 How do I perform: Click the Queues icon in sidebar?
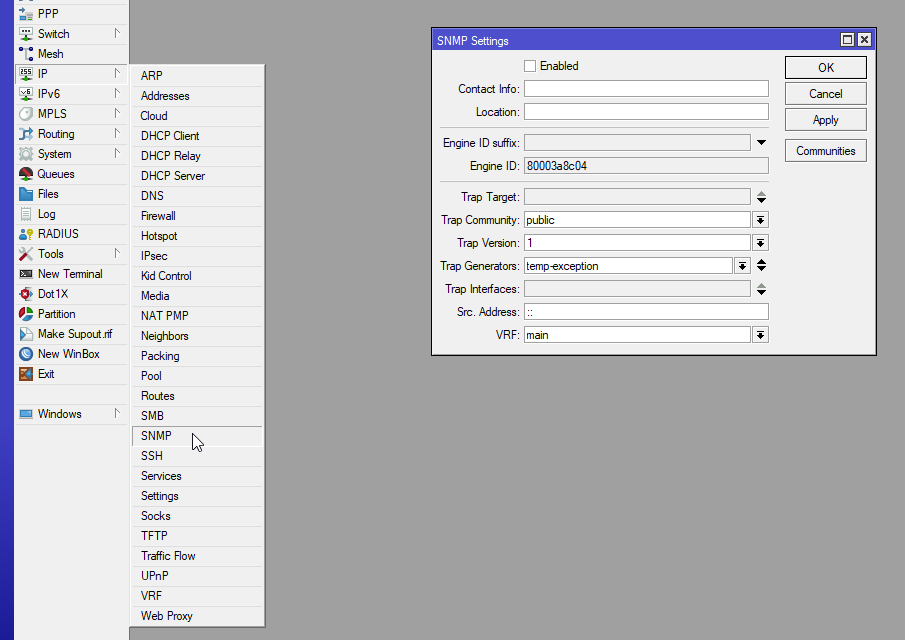(26, 174)
